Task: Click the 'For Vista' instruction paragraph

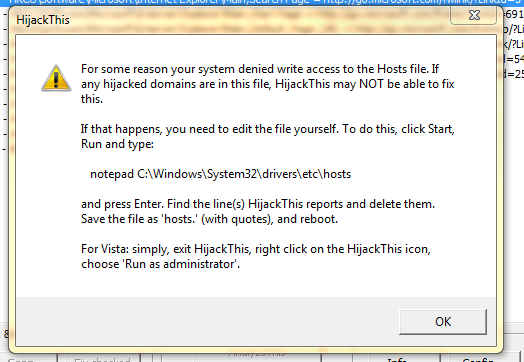Action: tap(256, 256)
